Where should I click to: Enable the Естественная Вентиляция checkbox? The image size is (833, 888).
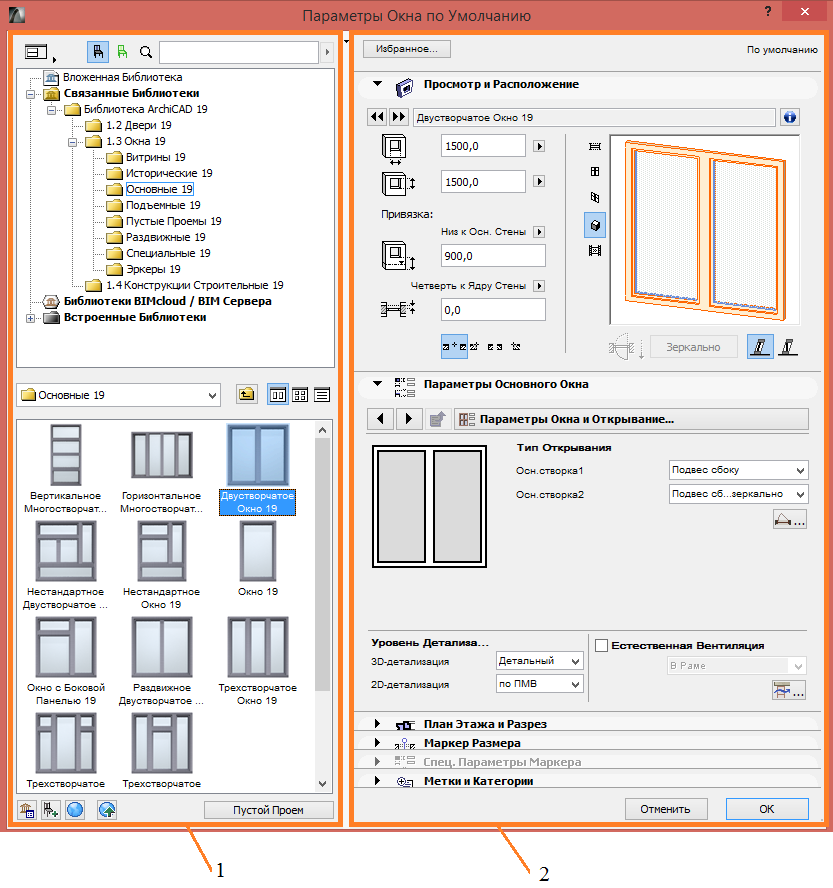(601, 646)
